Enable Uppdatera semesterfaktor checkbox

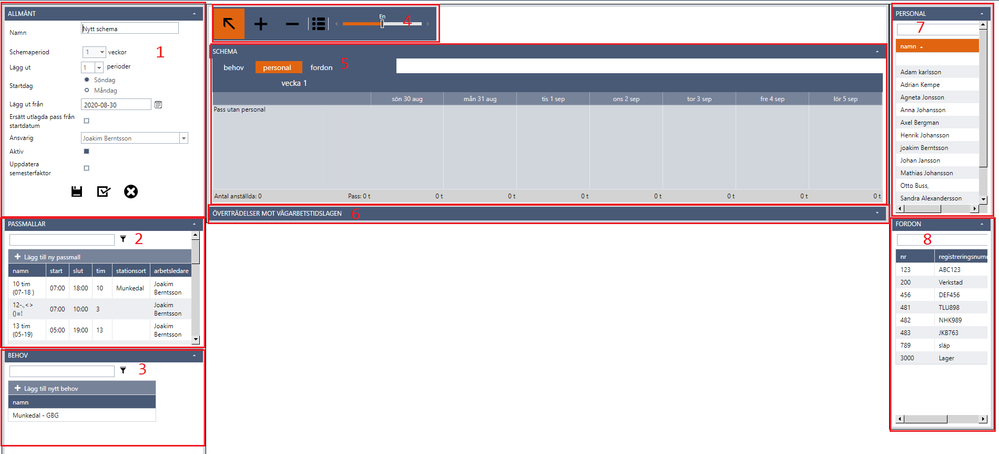tap(87, 168)
